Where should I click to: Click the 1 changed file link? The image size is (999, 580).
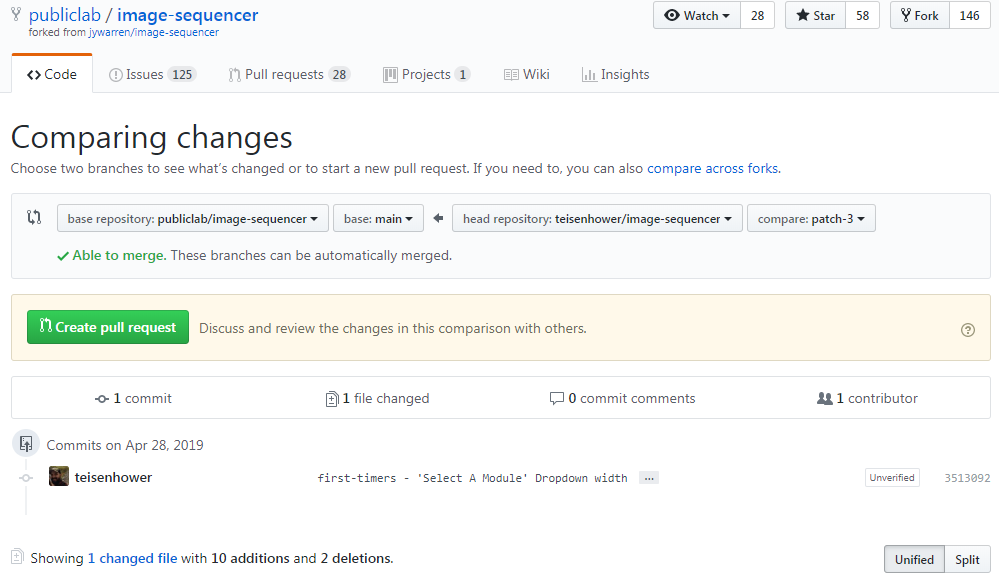click(x=133, y=558)
